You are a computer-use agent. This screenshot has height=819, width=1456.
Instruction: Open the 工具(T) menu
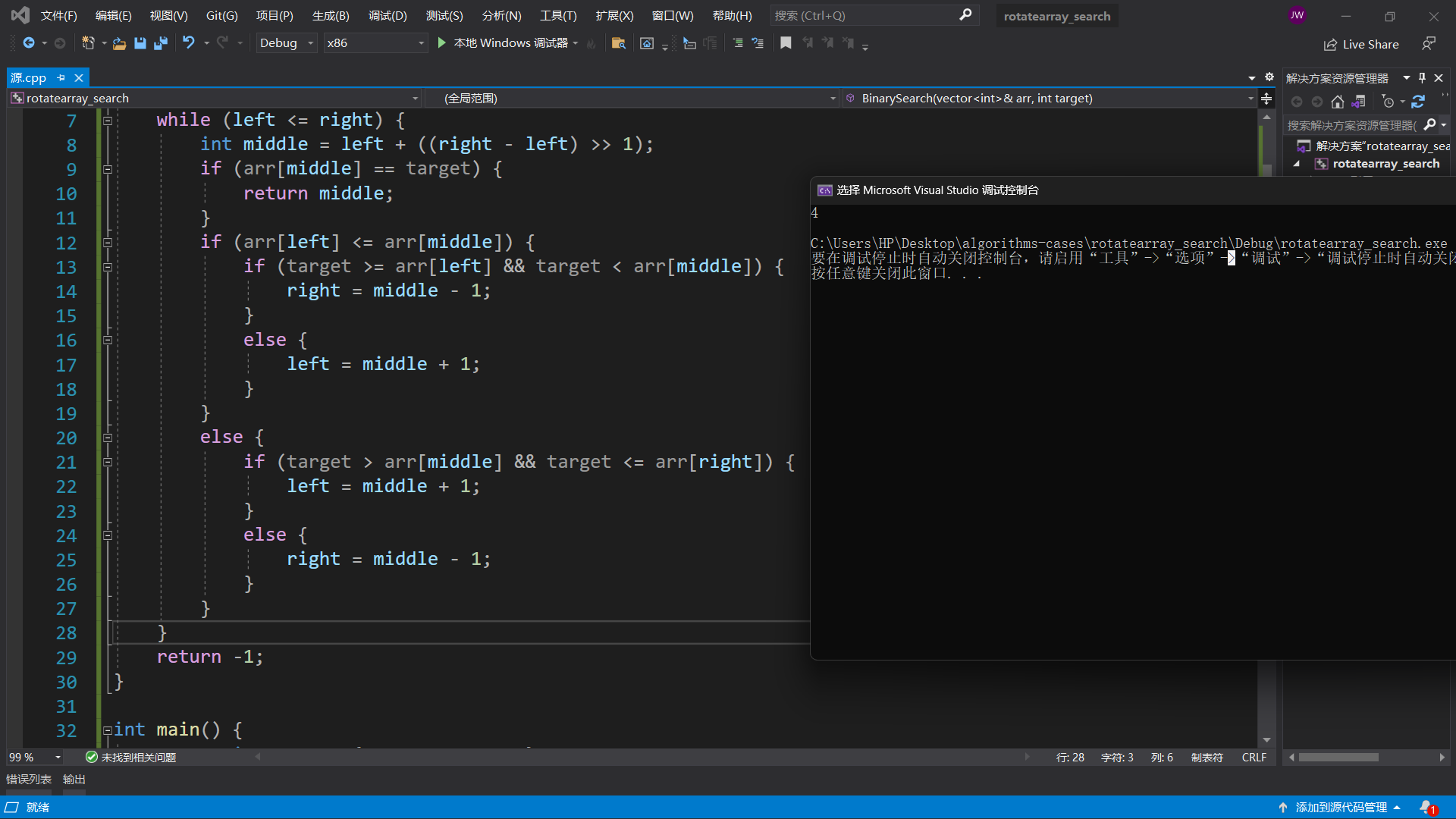pos(558,15)
